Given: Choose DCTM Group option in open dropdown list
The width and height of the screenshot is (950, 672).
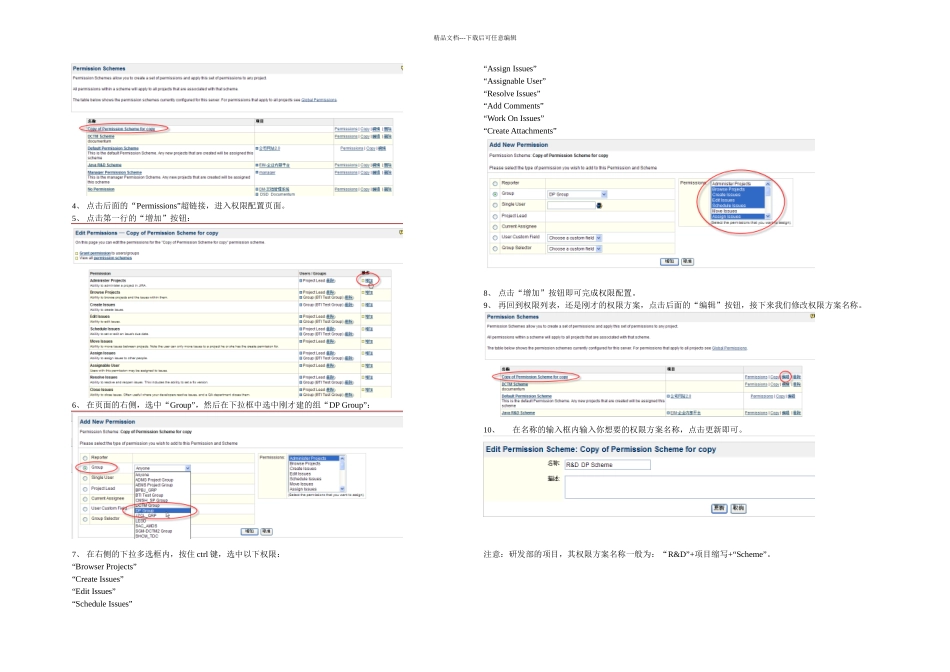Looking at the screenshot, I should 162,505.
